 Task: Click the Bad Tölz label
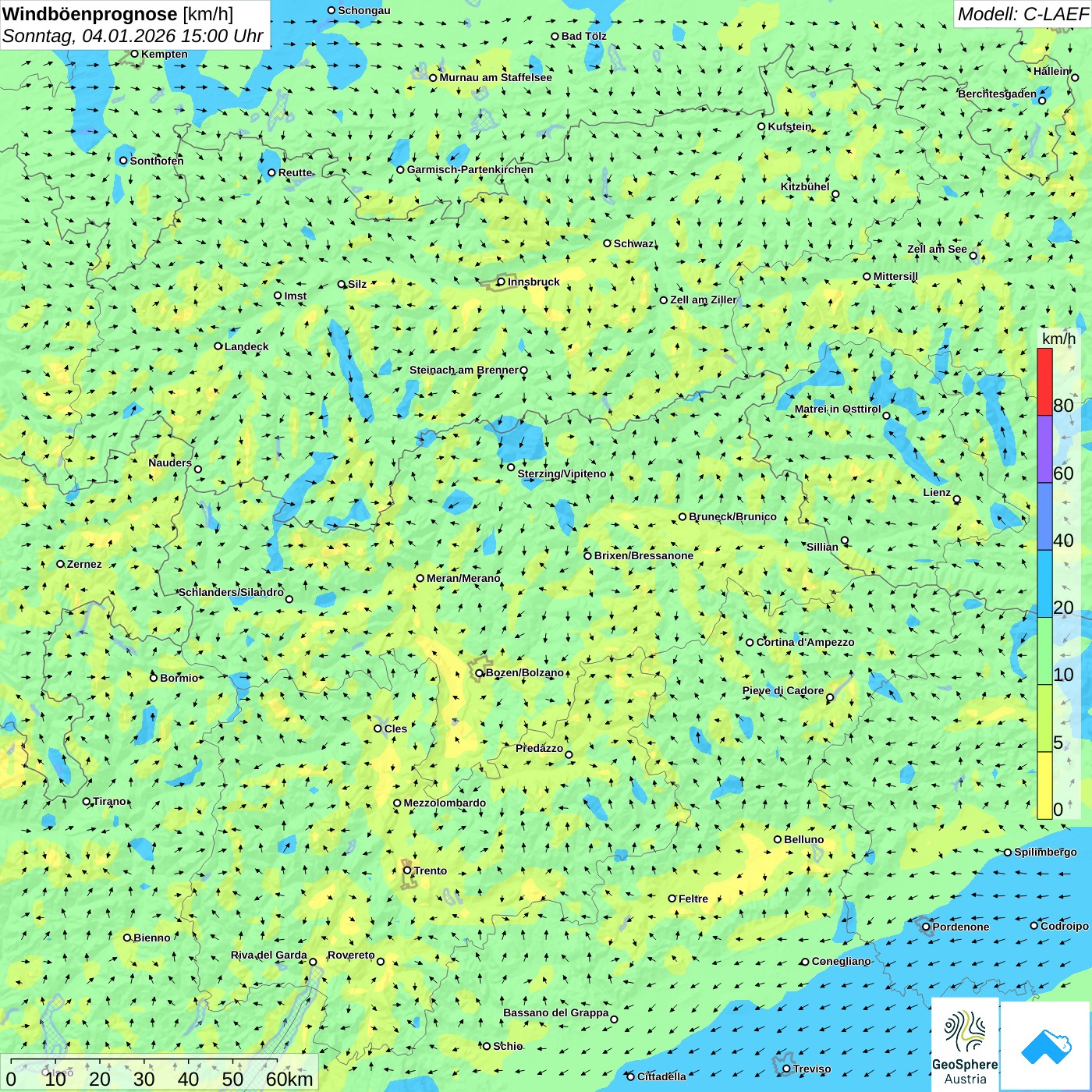583,36
